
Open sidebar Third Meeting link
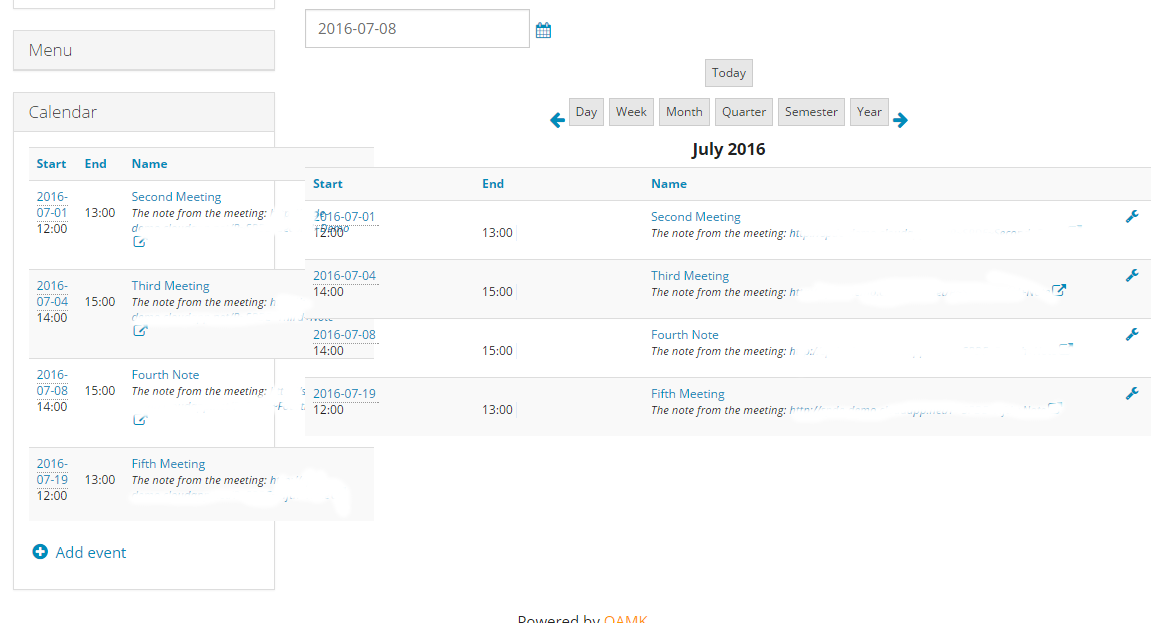(170, 285)
